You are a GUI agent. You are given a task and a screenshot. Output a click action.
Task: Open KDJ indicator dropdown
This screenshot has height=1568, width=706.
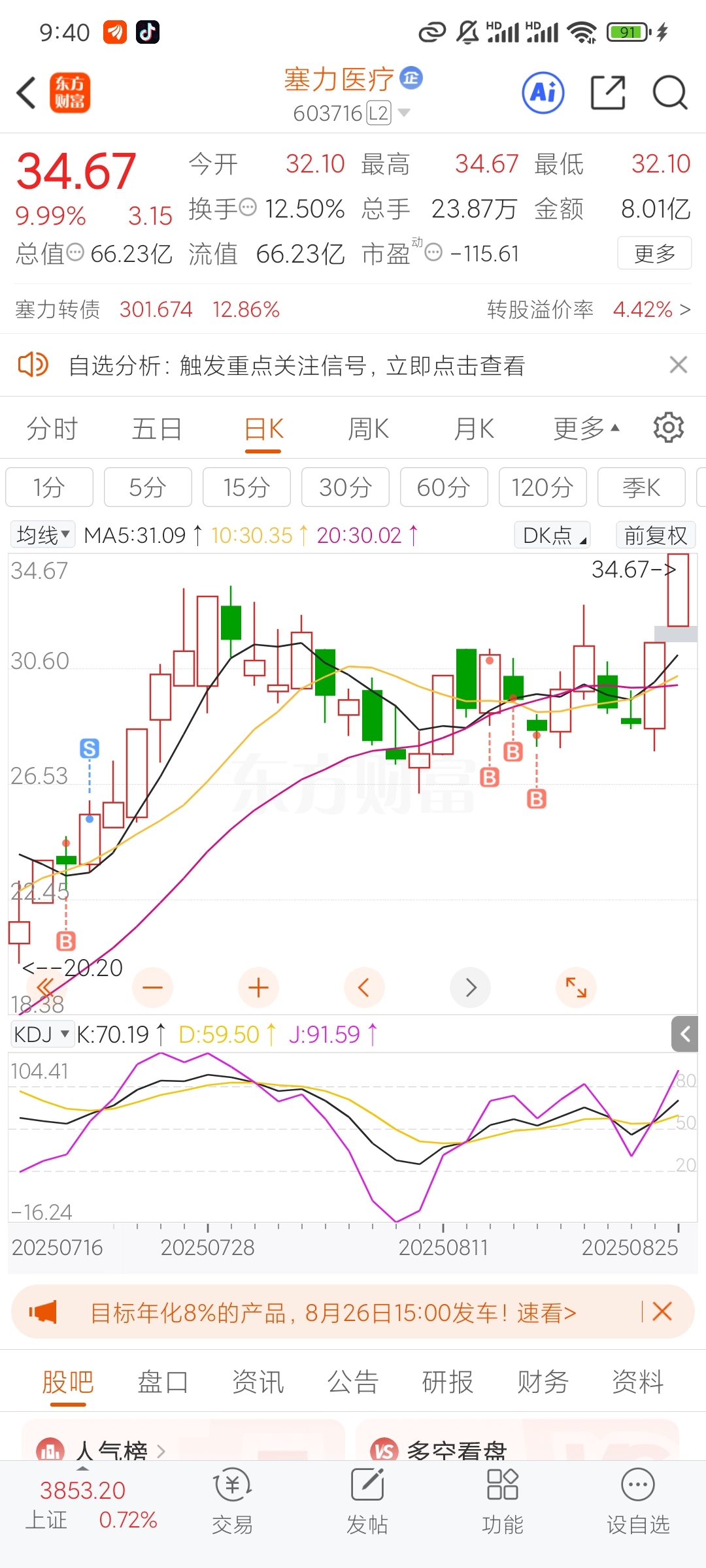pyautogui.click(x=42, y=1035)
